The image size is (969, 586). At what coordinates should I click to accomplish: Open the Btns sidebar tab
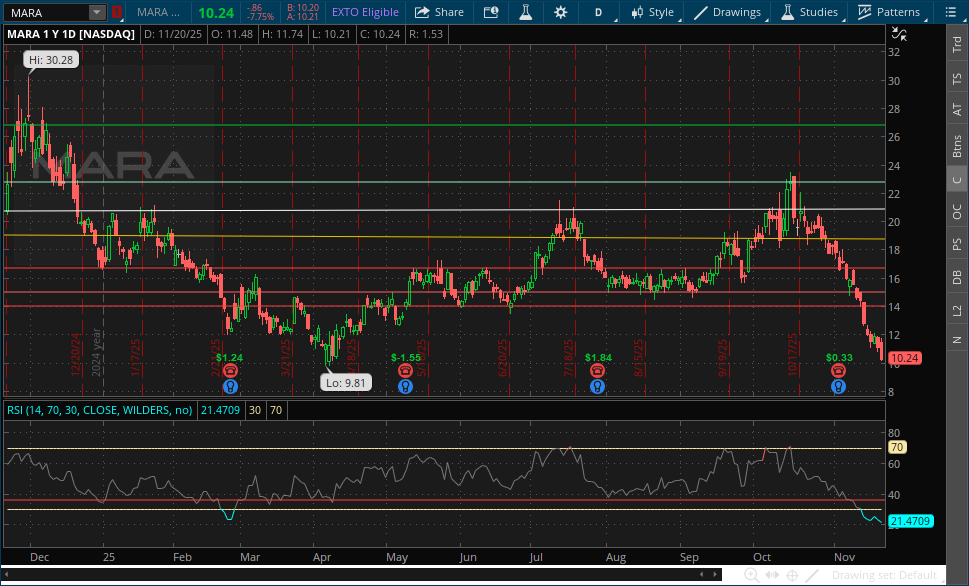957,146
